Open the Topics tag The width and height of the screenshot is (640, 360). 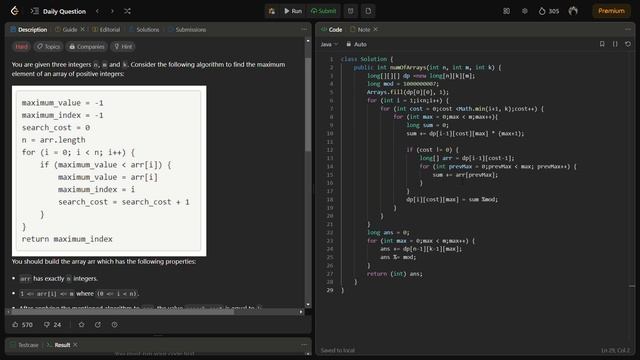[48, 47]
